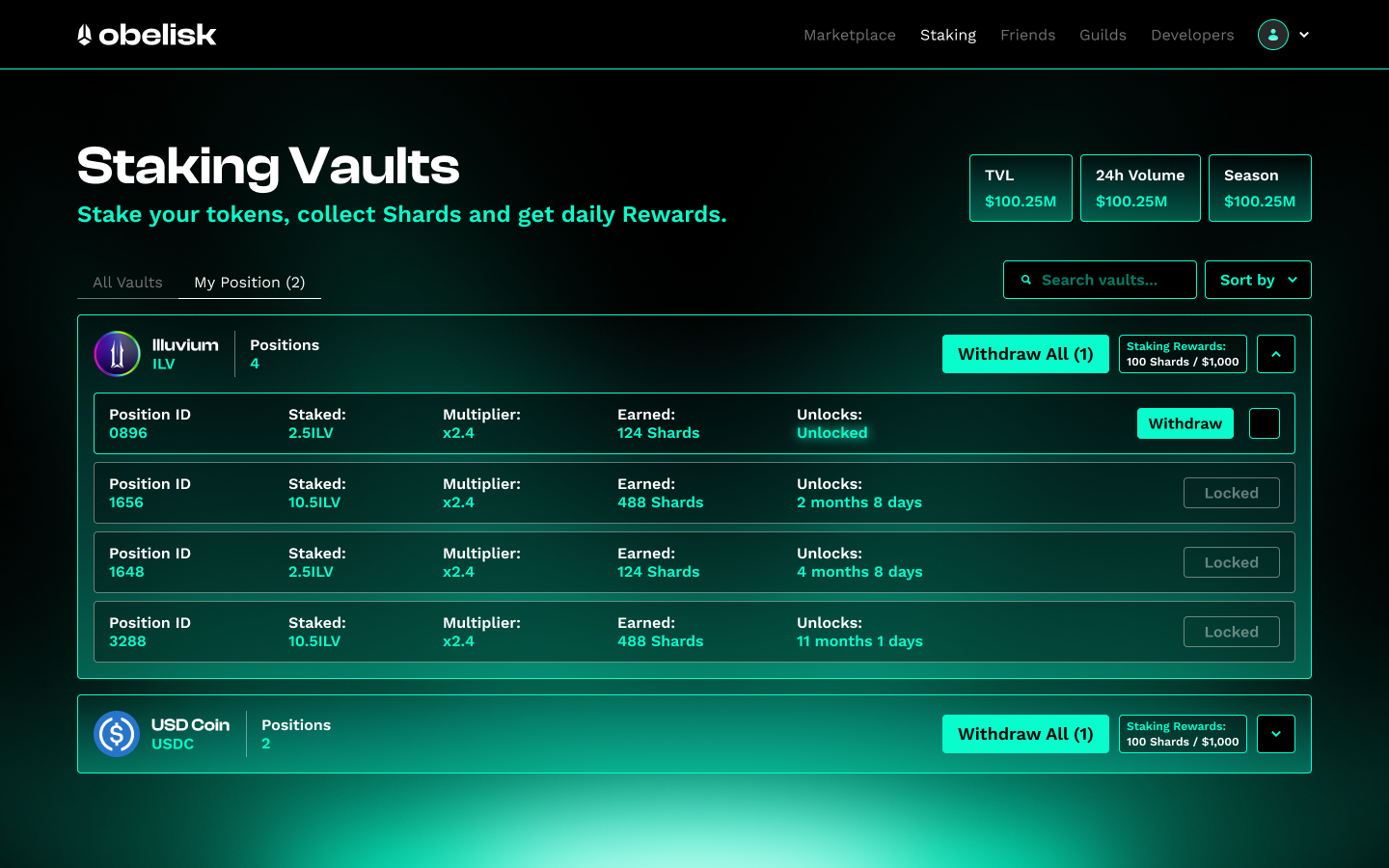Click USD Coin Staking Rewards info box
Screen dimensions: 1389x868
1183,734
